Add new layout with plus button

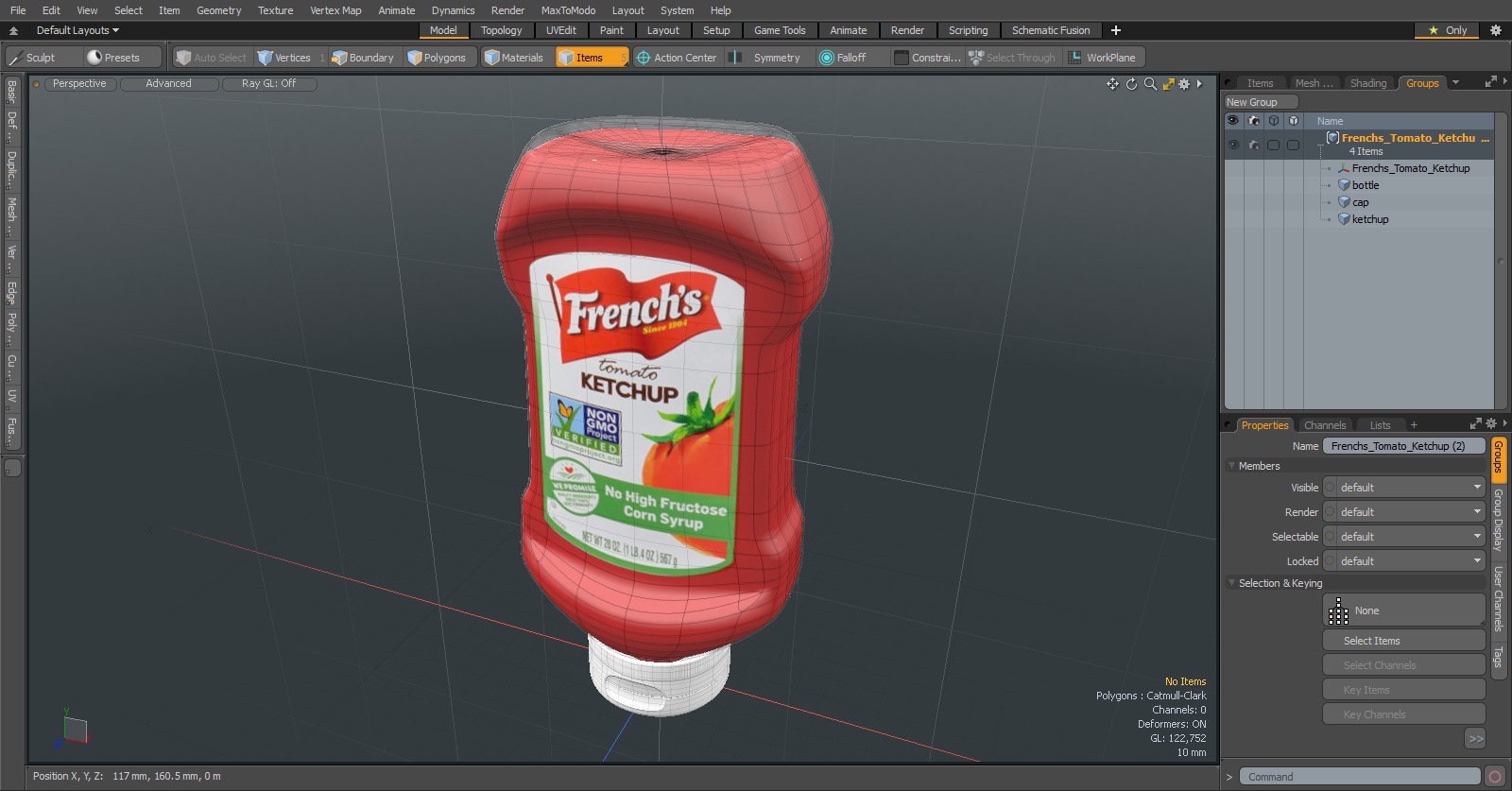1116,30
